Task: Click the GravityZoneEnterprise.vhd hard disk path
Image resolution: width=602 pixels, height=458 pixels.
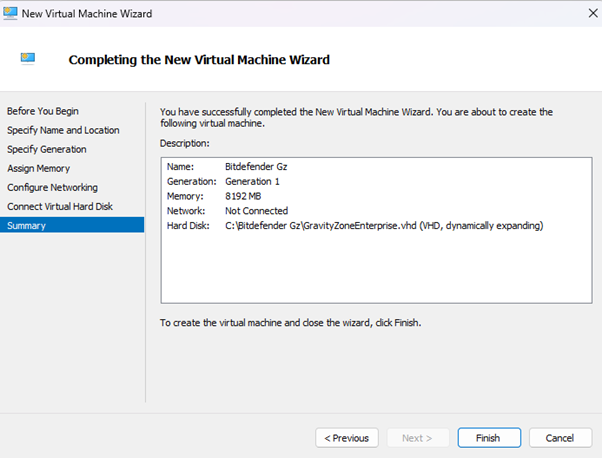Action: 383,226
